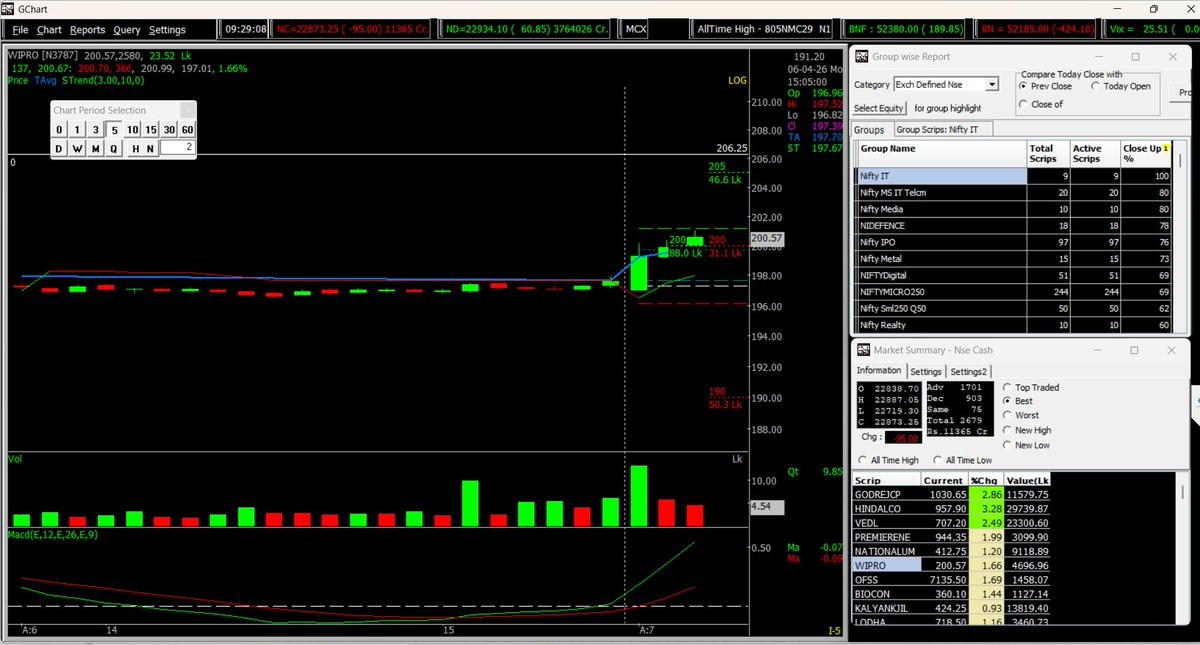The image size is (1200, 645).
Task: Select the Nifty MS IT Telcm row
Action: 1015,192
